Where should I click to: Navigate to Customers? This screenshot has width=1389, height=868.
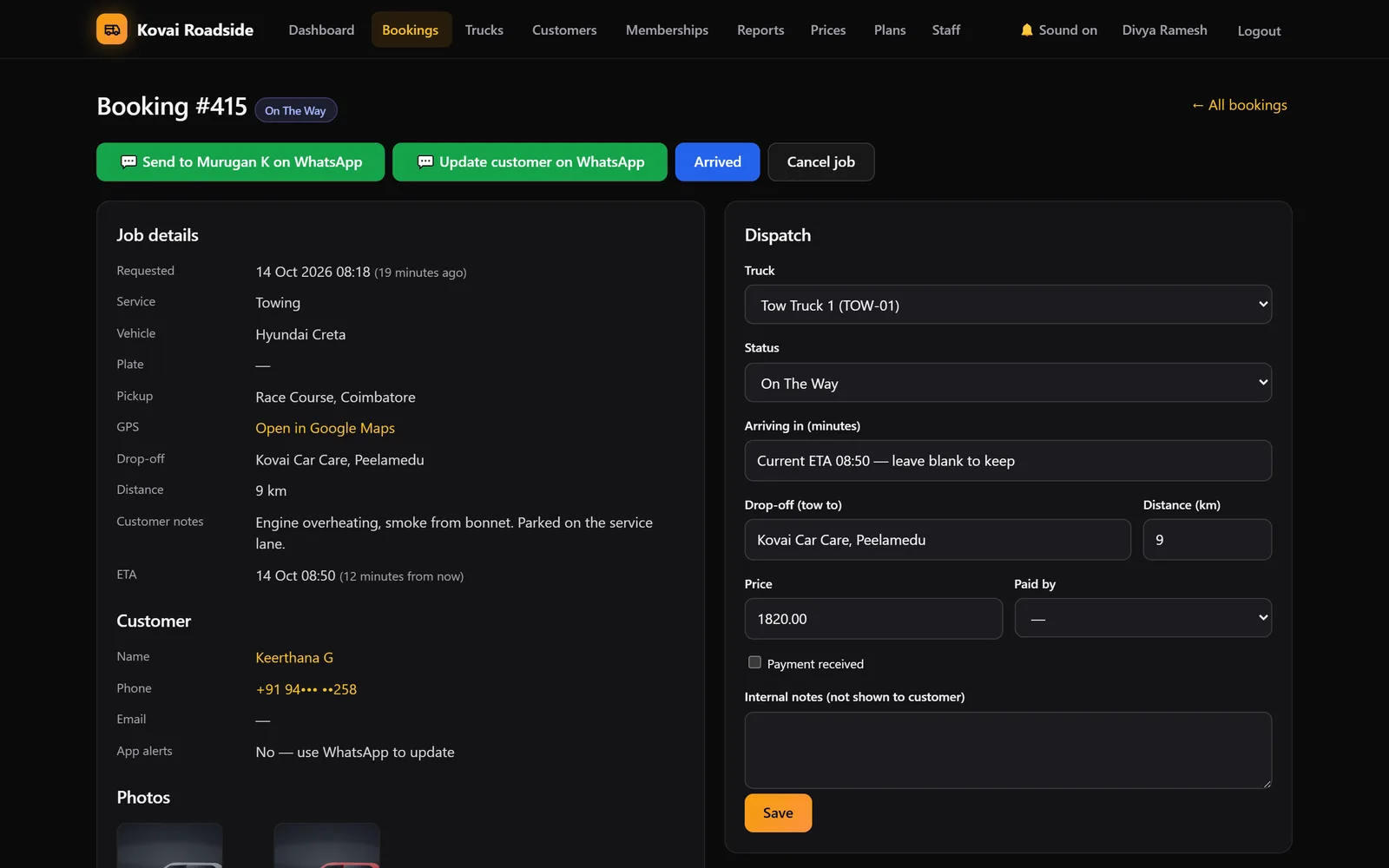click(564, 30)
